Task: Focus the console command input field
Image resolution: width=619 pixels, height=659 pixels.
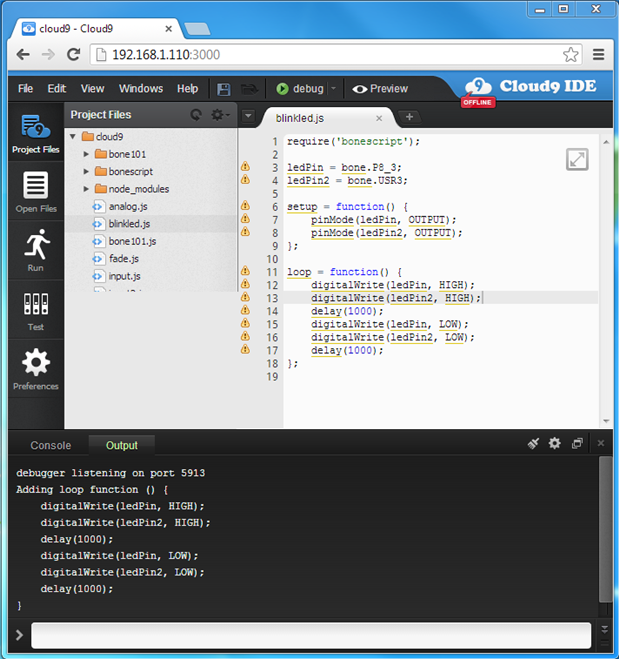Action: [x=311, y=635]
